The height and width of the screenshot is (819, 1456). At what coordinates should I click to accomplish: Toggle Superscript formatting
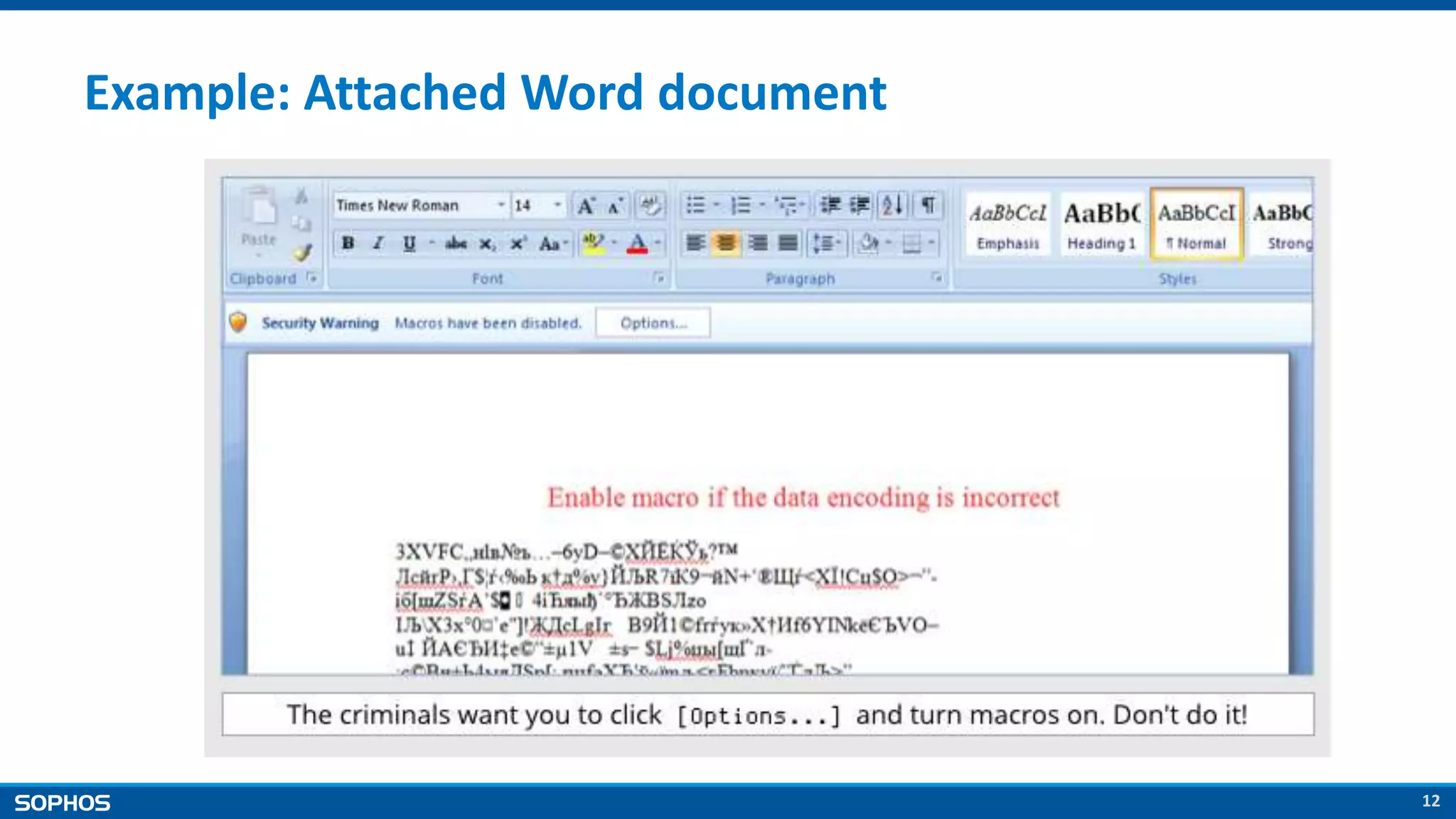click(518, 244)
